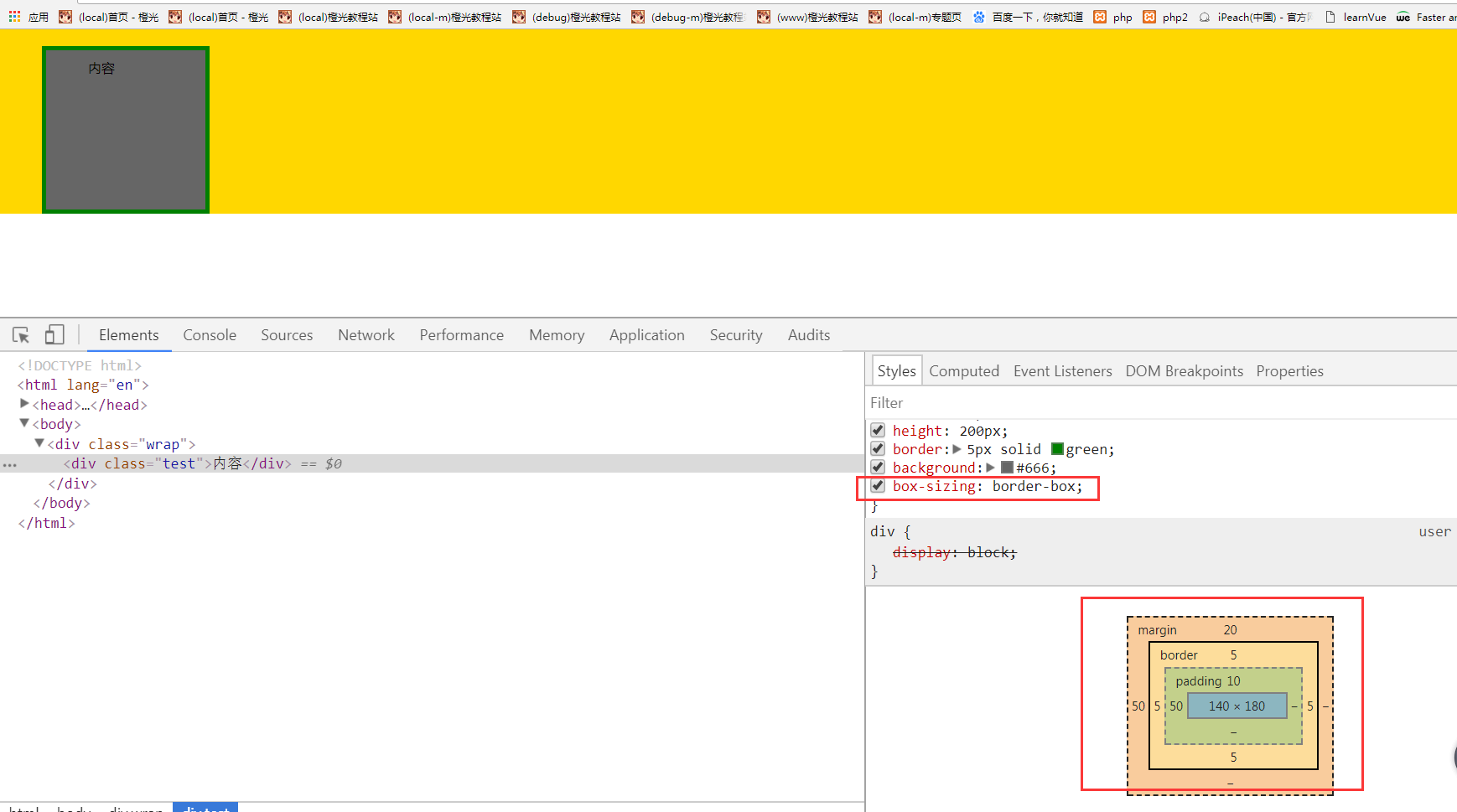Collapse the body element node

tap(24, 423)
